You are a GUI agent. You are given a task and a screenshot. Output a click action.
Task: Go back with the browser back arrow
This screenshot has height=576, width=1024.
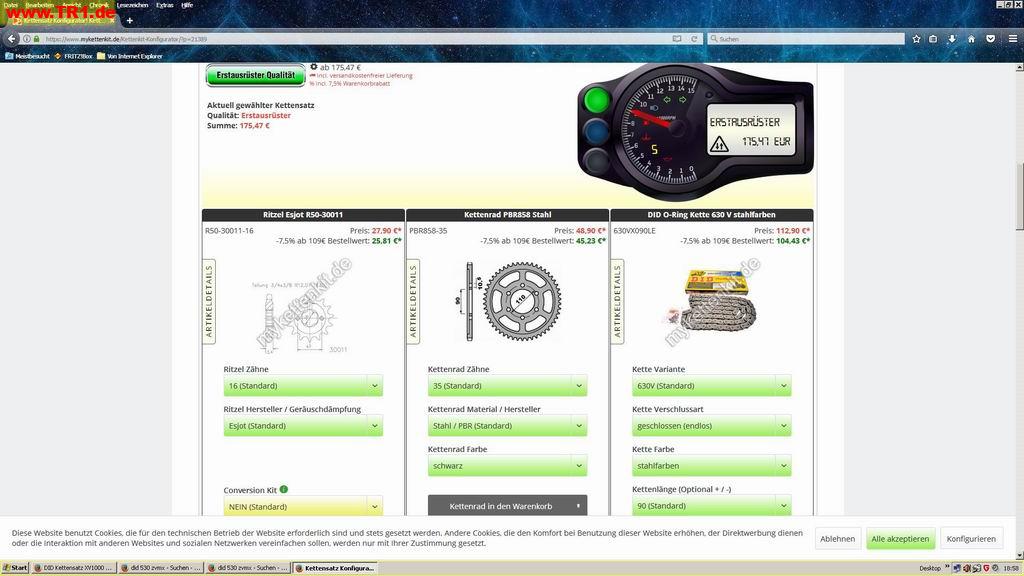(11, 39)
